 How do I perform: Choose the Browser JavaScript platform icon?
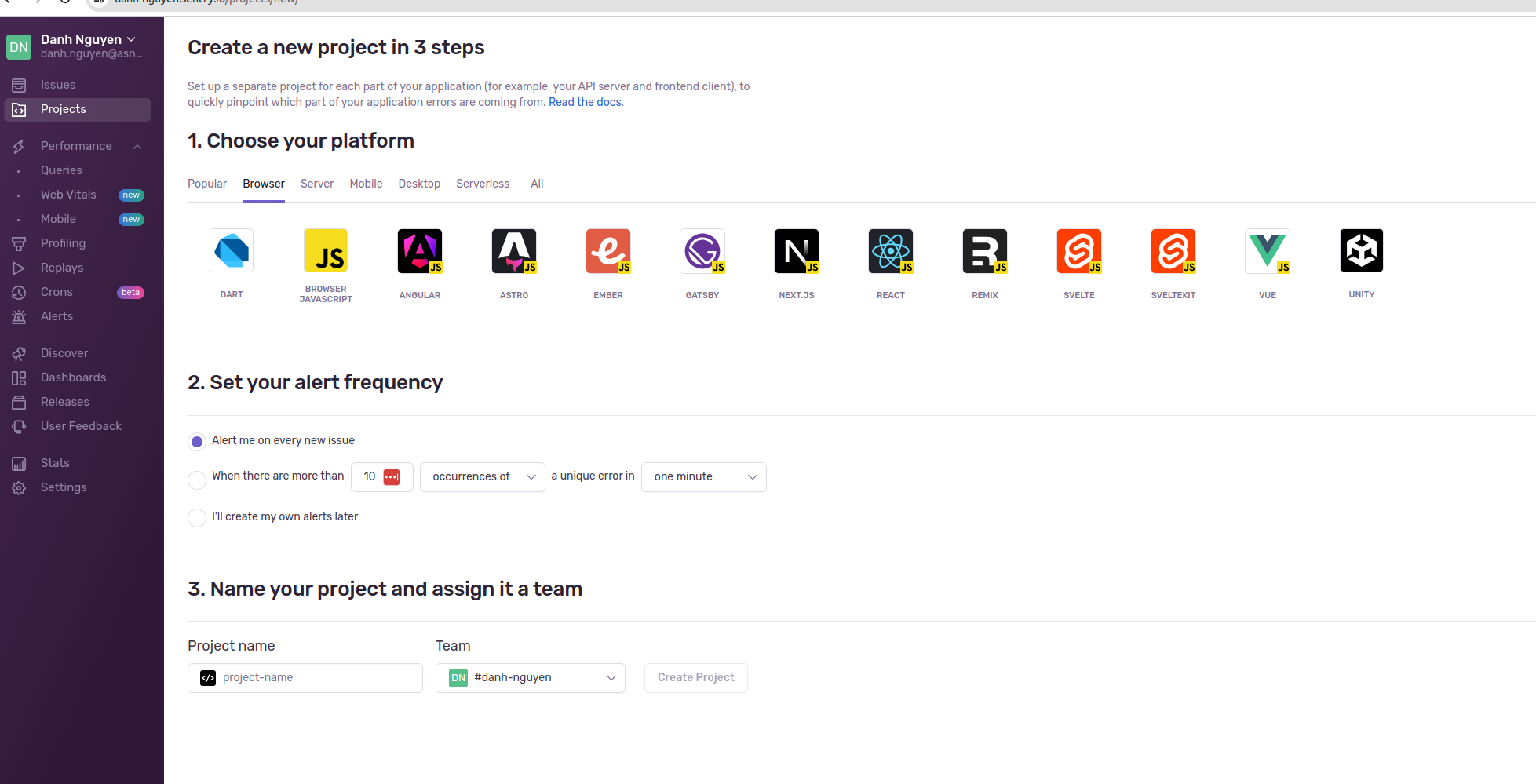pyautogui.click(x=326, y=250)
